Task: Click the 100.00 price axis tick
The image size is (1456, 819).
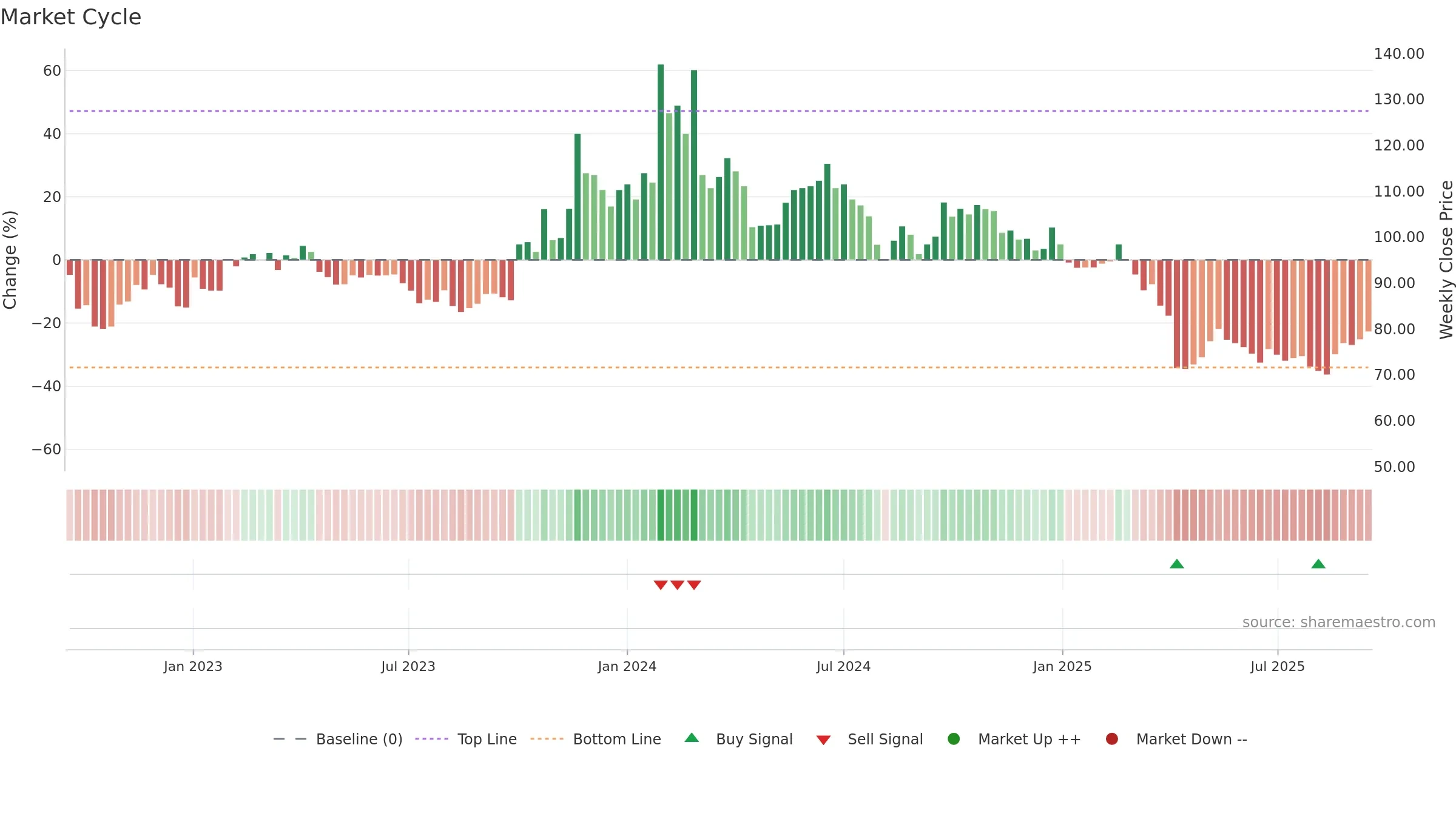Action: click(1399, 237)
